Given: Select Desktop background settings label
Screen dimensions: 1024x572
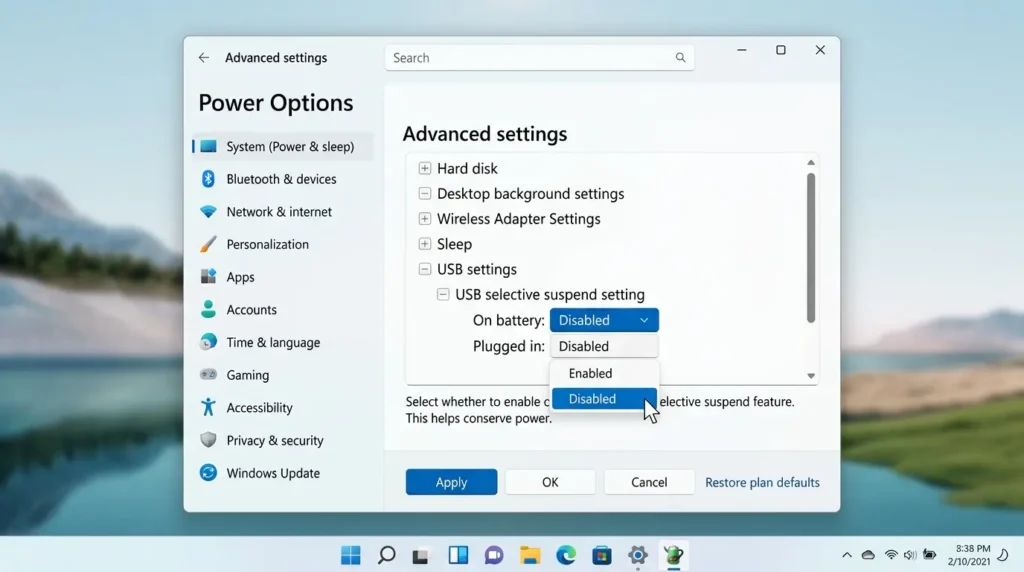Looking at the screenshot, I should coord(530,194).
